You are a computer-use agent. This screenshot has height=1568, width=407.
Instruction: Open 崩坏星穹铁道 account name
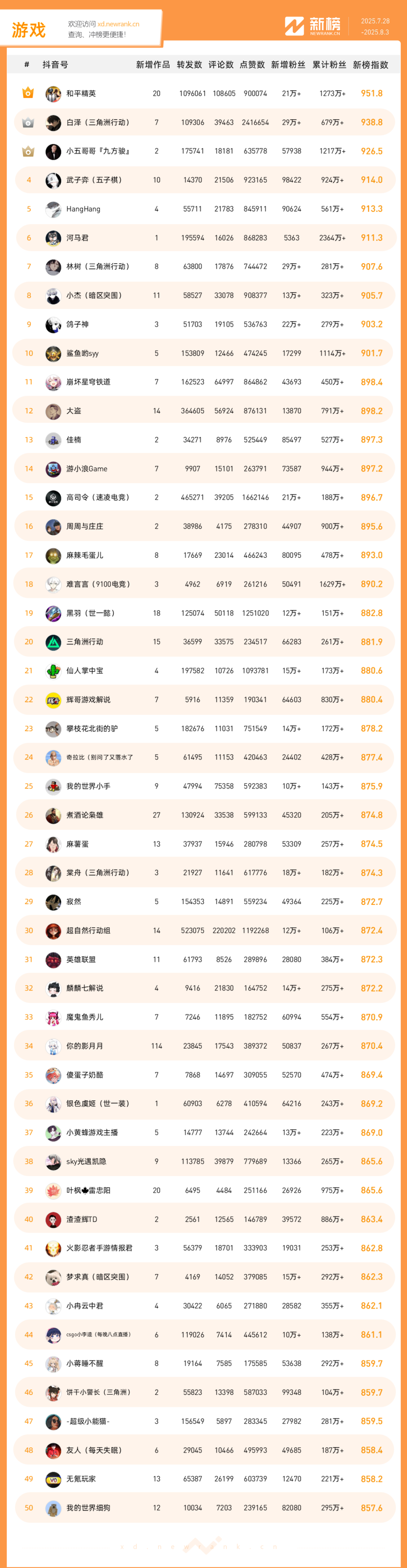click(x=88, y=382)
